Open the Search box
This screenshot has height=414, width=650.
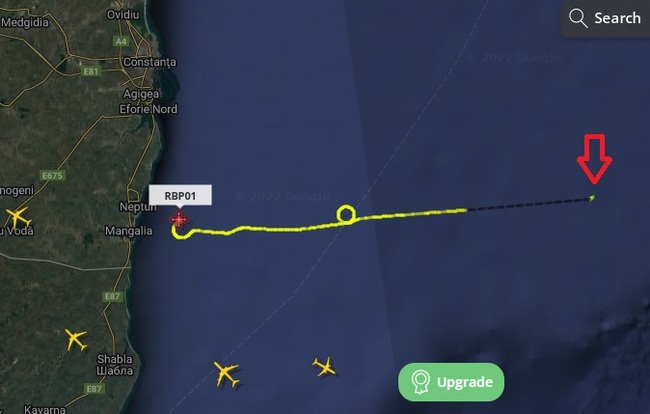pyautogui.click(x=606, y=18)
